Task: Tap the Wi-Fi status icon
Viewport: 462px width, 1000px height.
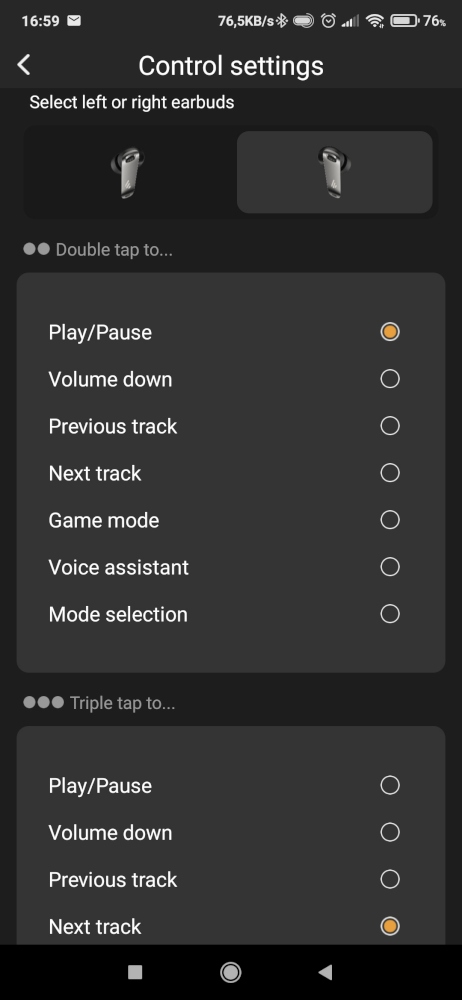Action: [375, 21]
